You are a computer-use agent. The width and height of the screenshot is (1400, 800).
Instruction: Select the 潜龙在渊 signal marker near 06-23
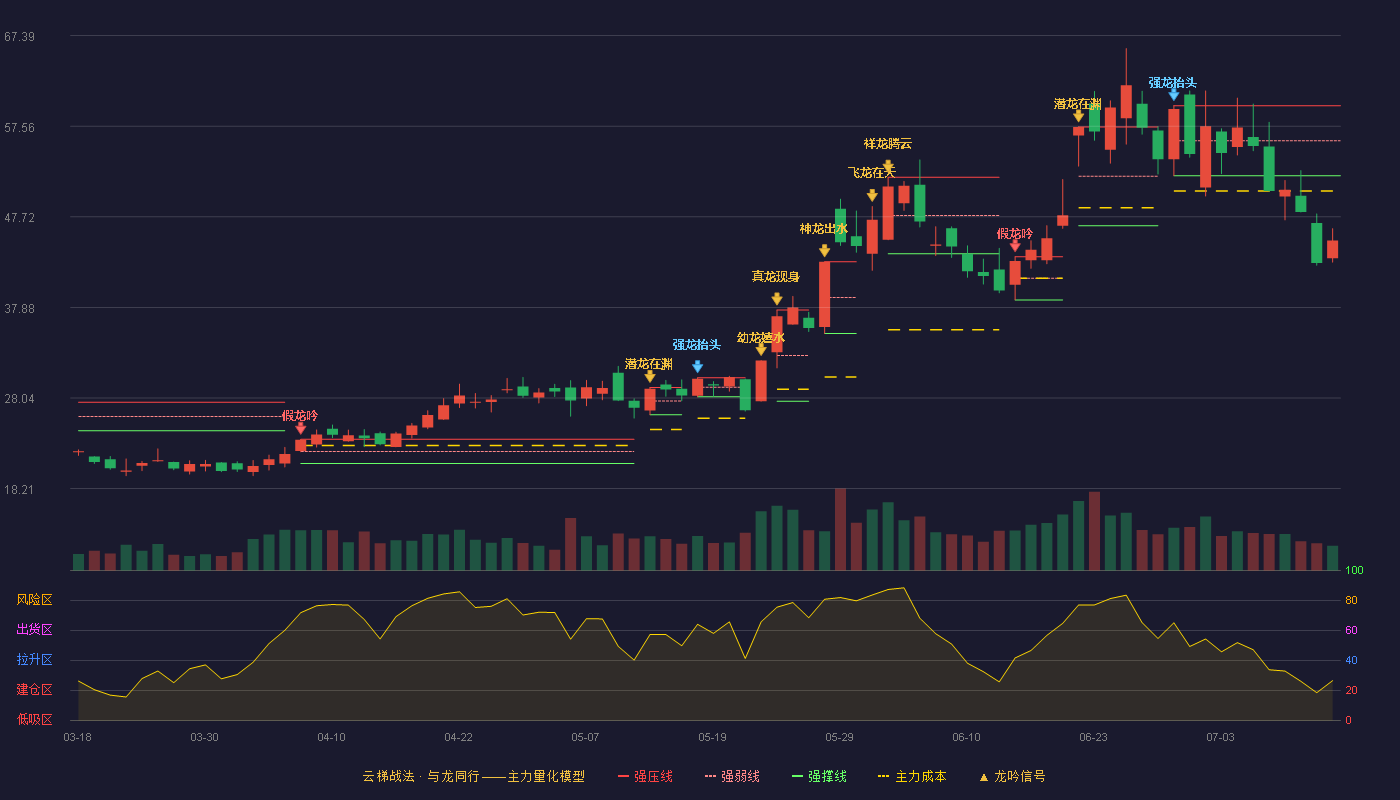coord(1078,116)
